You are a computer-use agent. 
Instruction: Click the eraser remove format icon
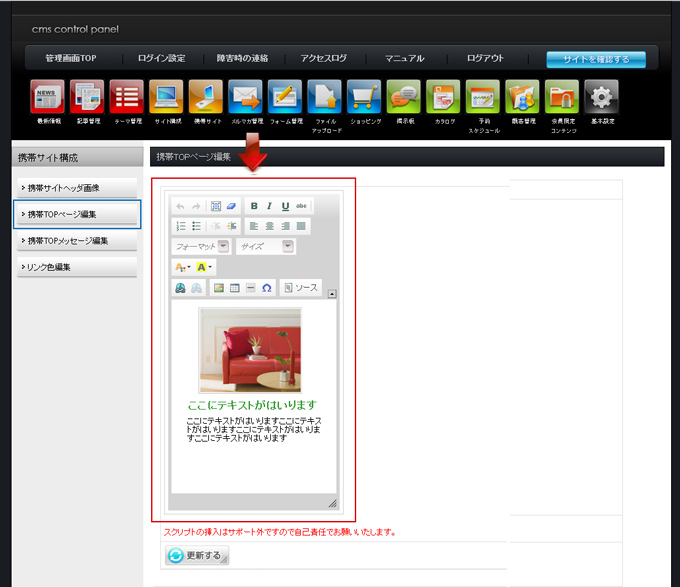click(x=231, y=206)
